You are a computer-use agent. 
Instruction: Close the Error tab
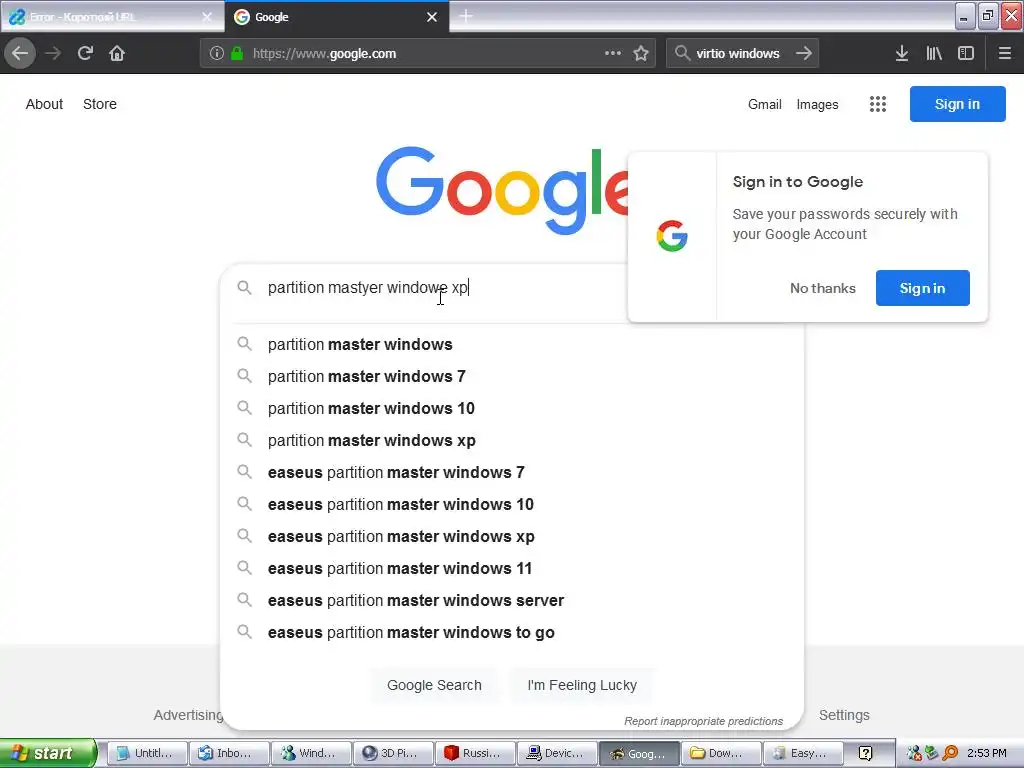(x=206, y=17)
